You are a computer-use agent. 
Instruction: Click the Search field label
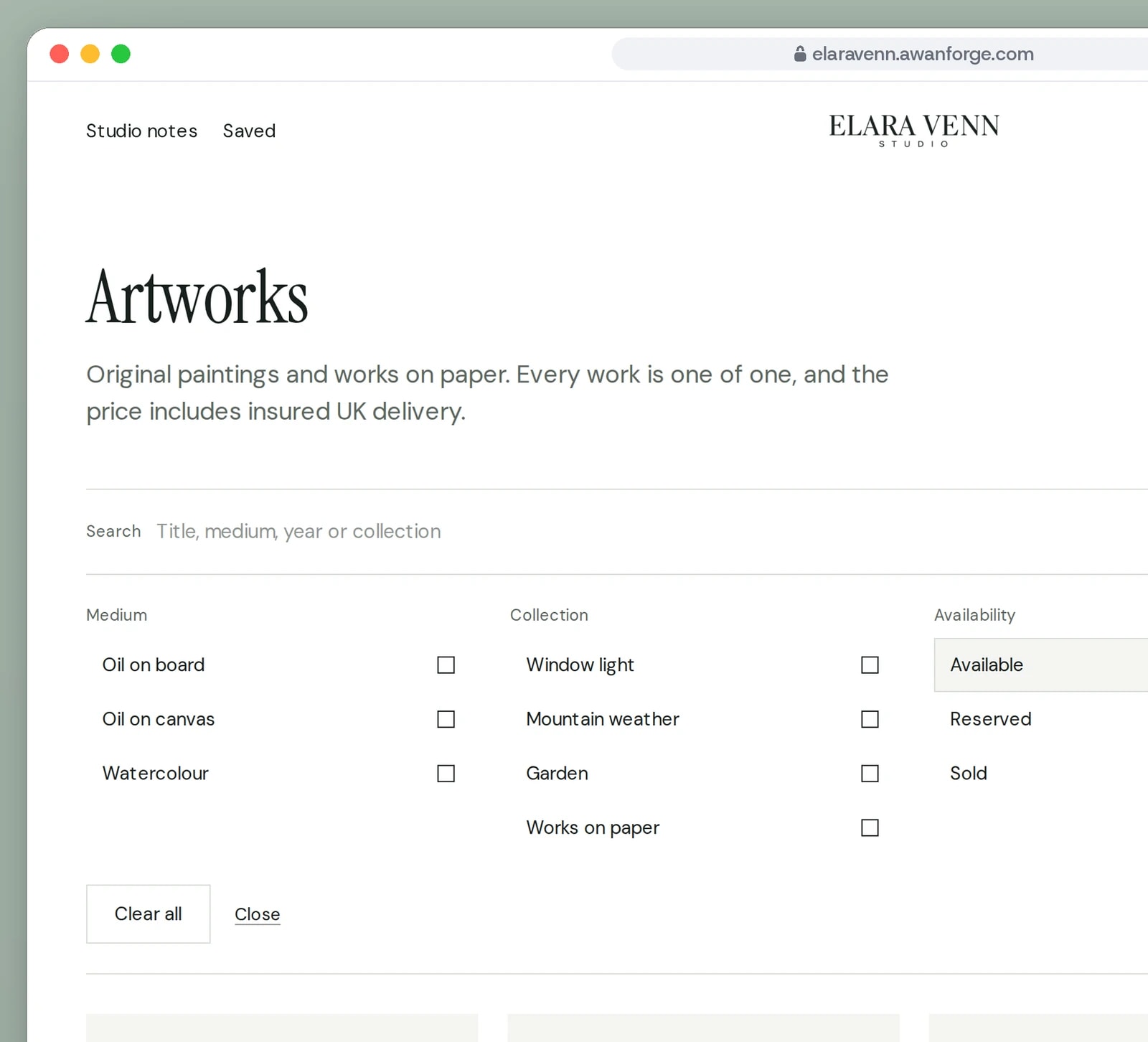[x=113, y=531]
